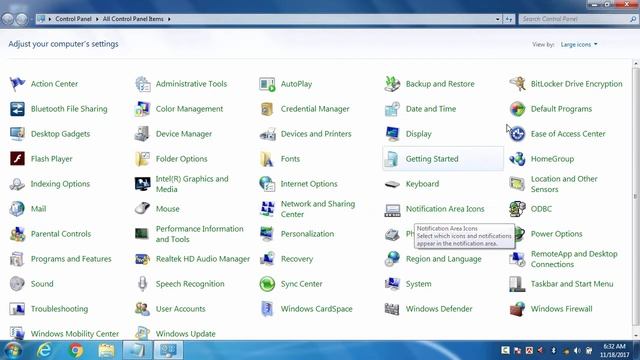This screenshot has width=640, height=360.
Task: Open the Speech Recognition microphone icon
Action: [142, 284]
